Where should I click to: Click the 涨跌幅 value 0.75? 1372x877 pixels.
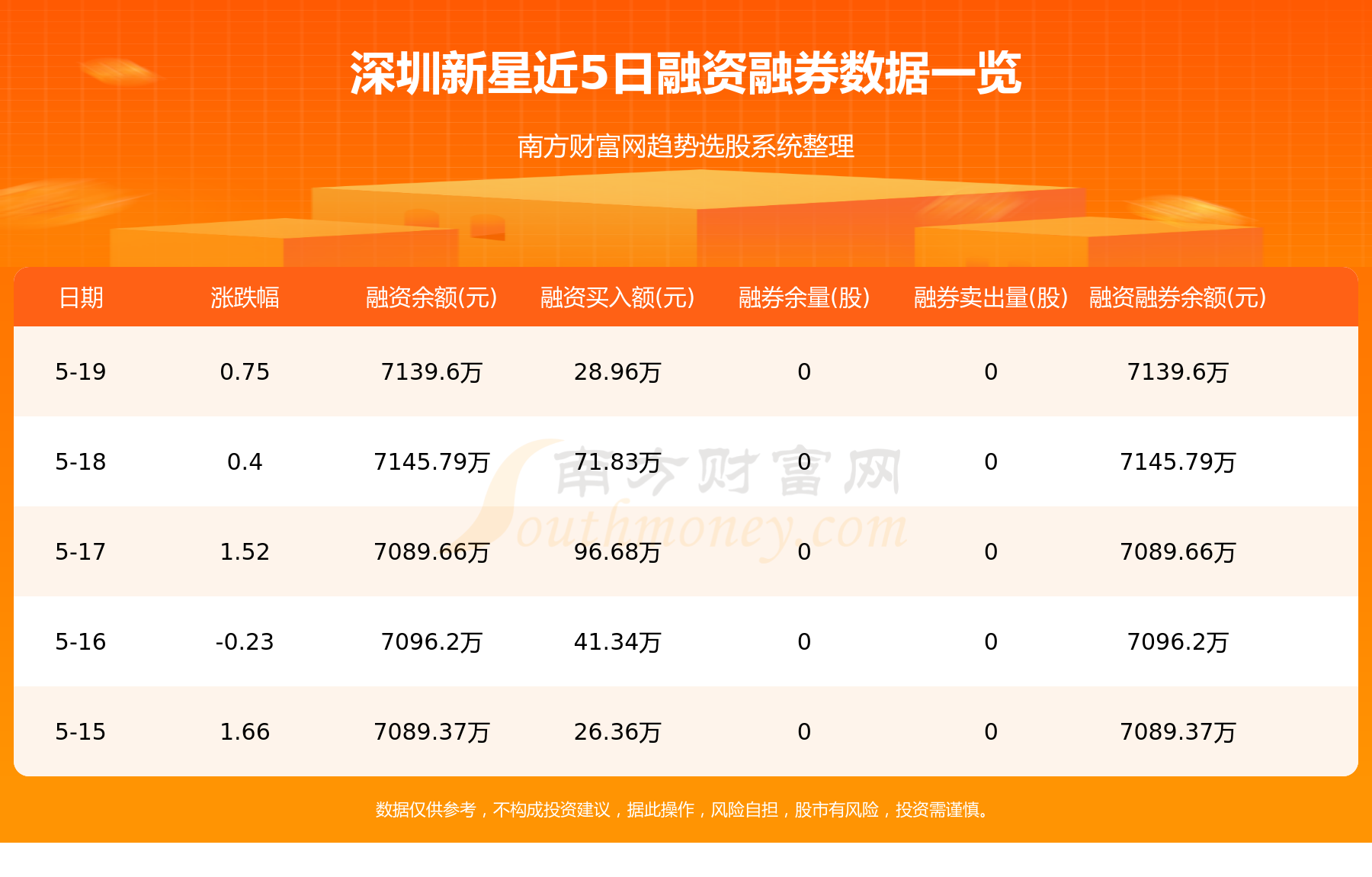[245, 372]
